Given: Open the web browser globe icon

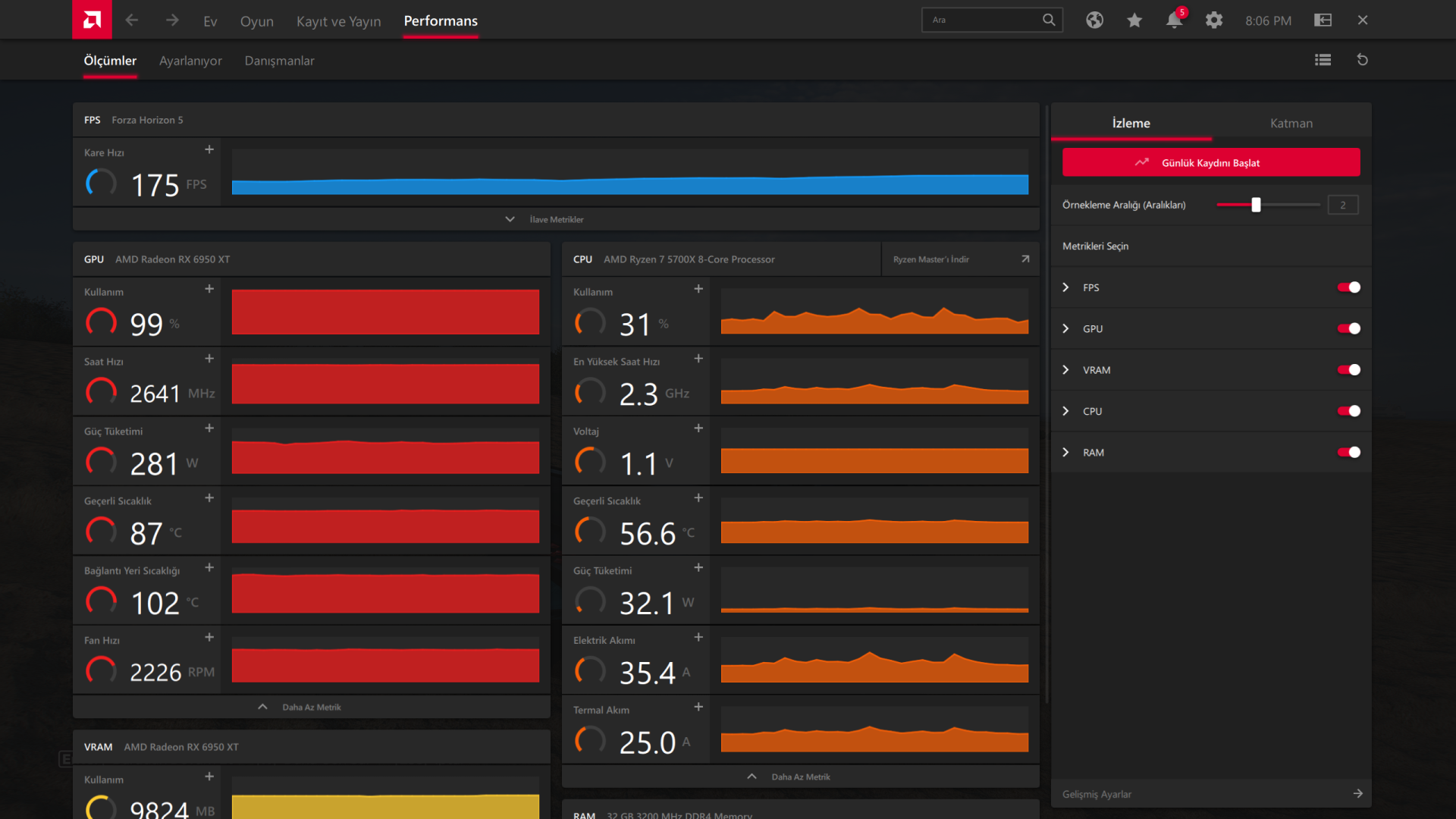Looking at the screenshot, I should click(1094, 20).
